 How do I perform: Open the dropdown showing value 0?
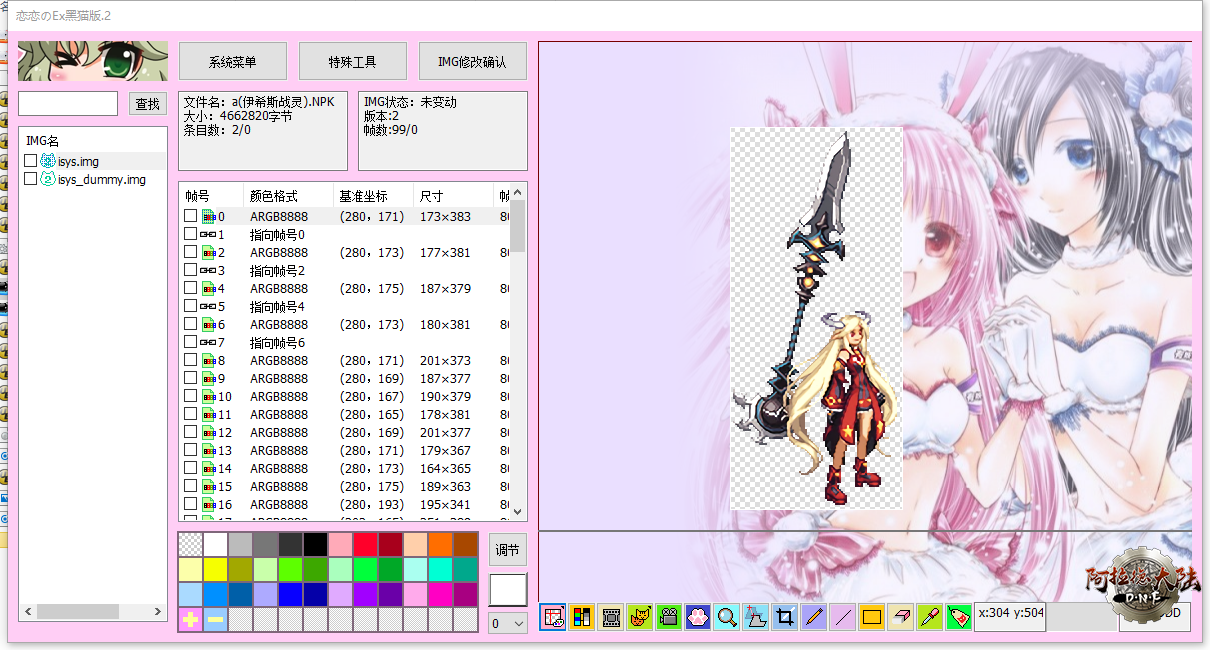click(x=508, y=623)
